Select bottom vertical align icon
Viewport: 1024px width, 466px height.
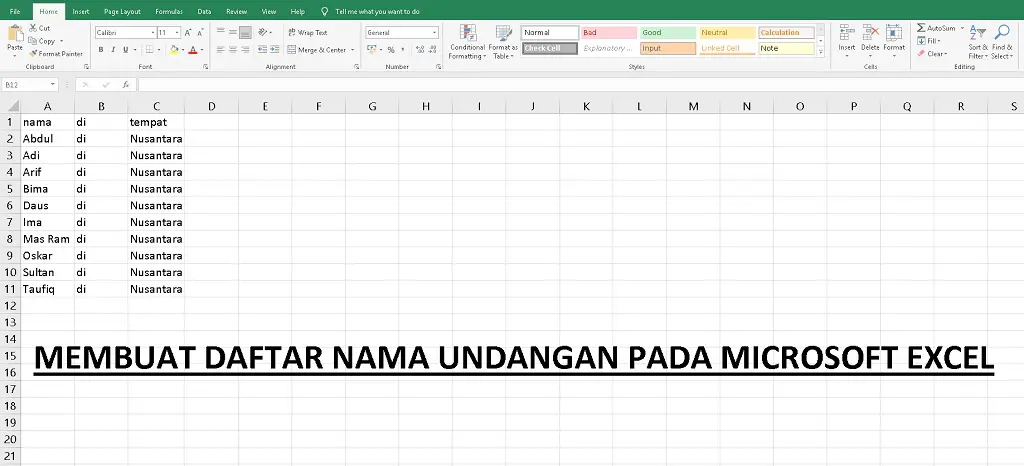coord(245,32)
